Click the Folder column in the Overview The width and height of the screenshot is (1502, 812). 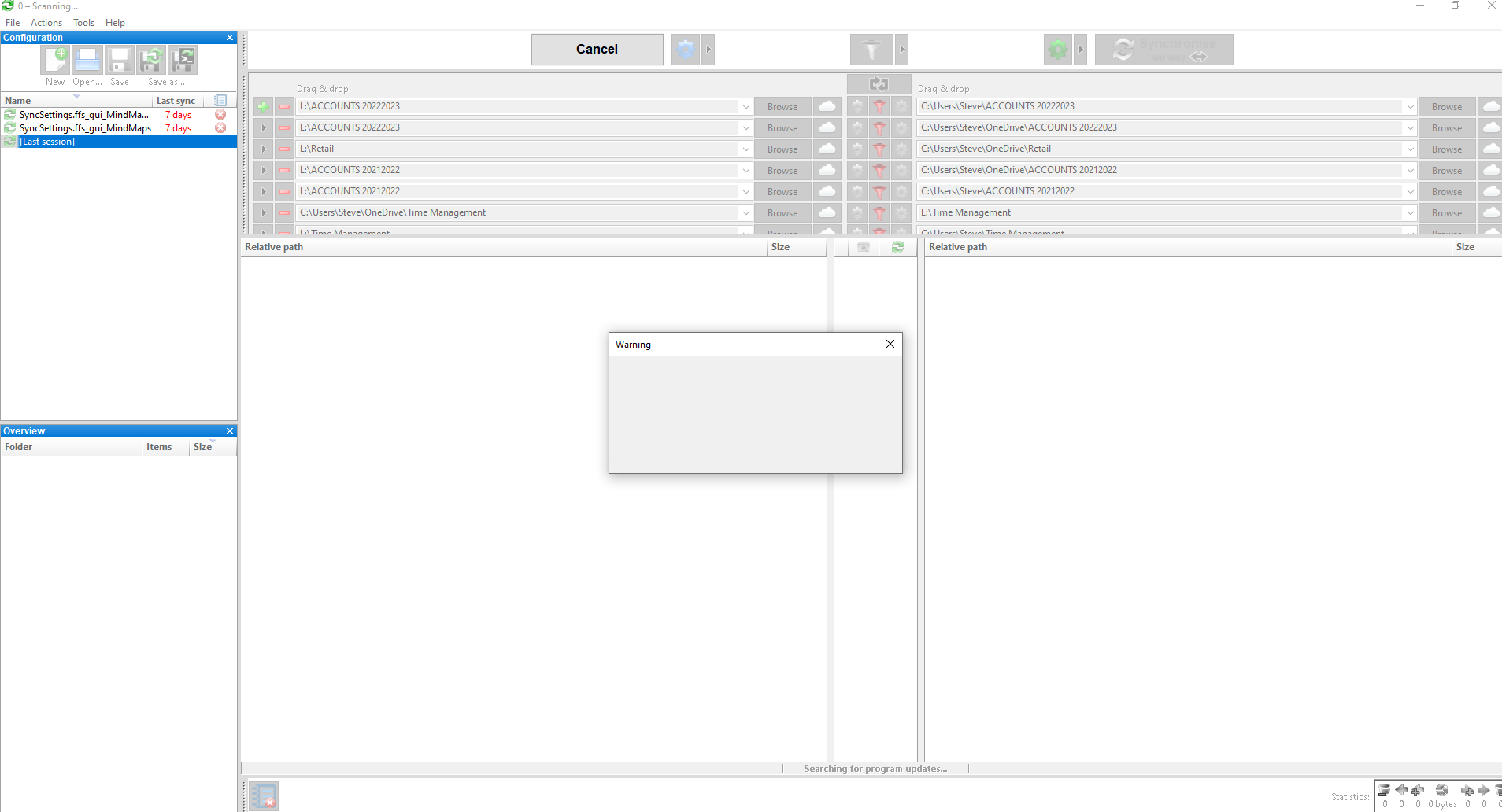coord(71,447)
